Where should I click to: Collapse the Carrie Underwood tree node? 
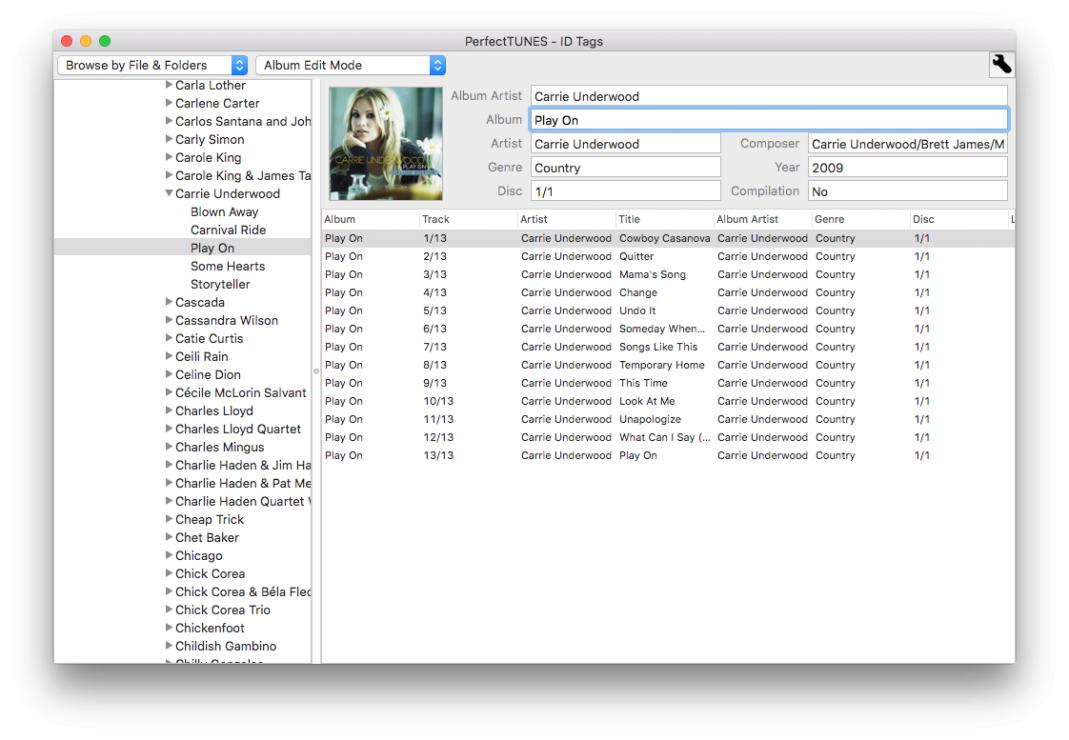coord(169,194)
